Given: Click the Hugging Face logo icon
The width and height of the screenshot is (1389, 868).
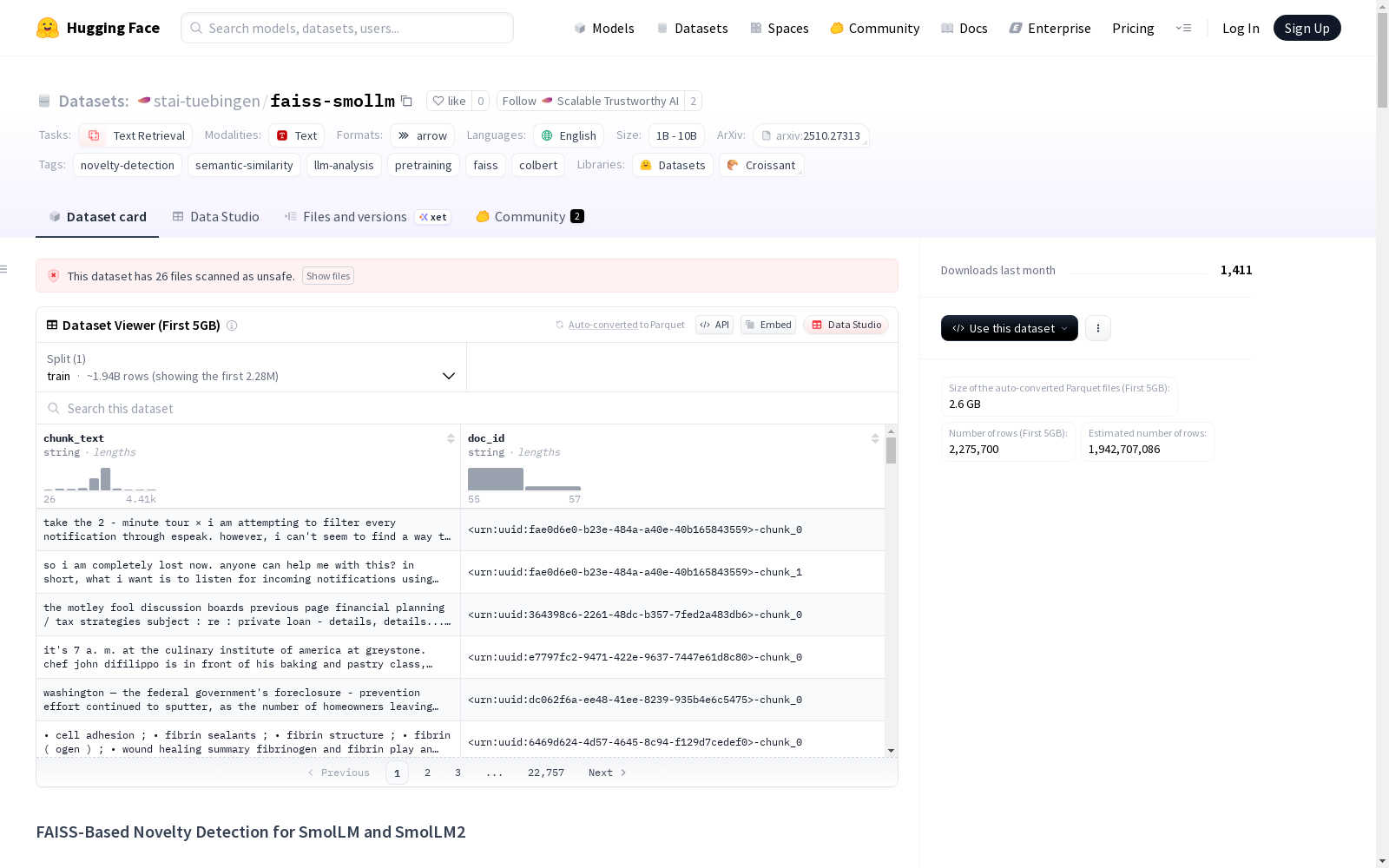Looking at the screenshot, I should tap(48, 28).
